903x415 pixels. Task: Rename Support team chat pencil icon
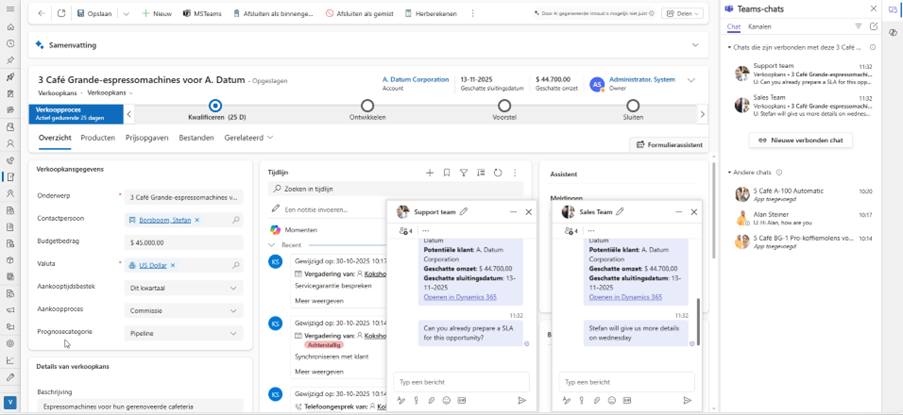pyautogui.click(x=464, y=212)
